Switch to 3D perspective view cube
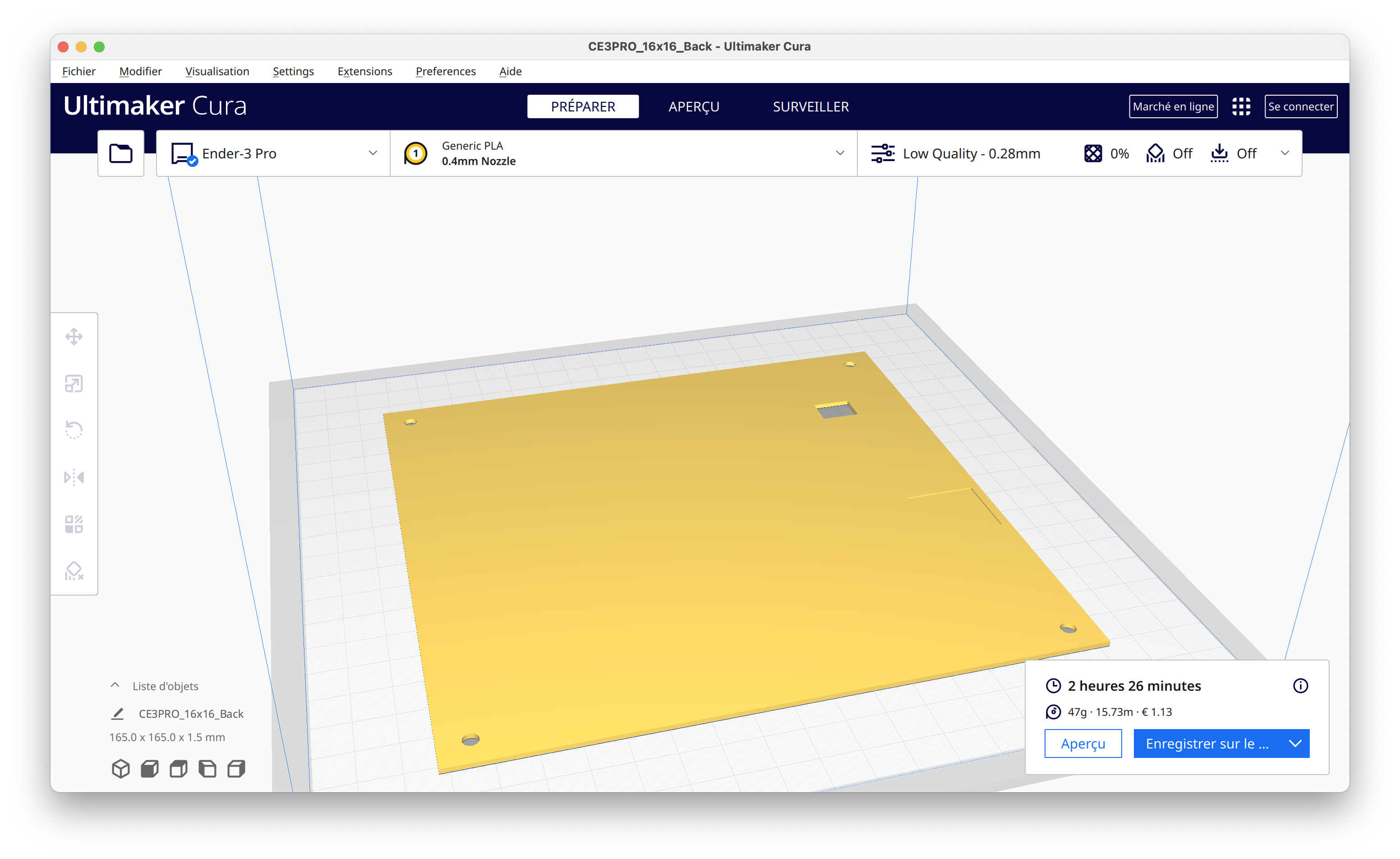 coord(120,769)
